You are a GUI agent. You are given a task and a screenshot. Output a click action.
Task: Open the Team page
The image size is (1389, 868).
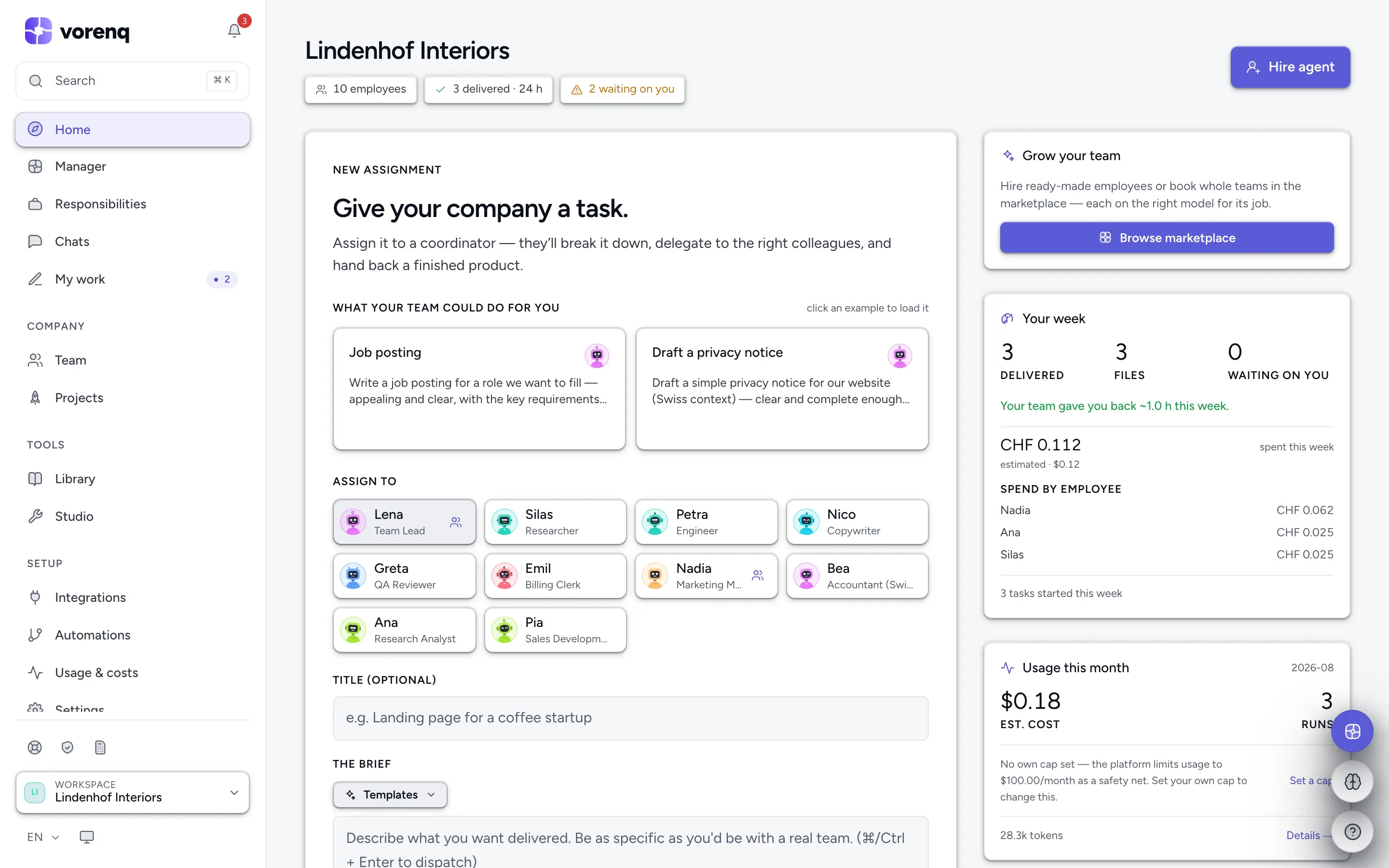133,360
